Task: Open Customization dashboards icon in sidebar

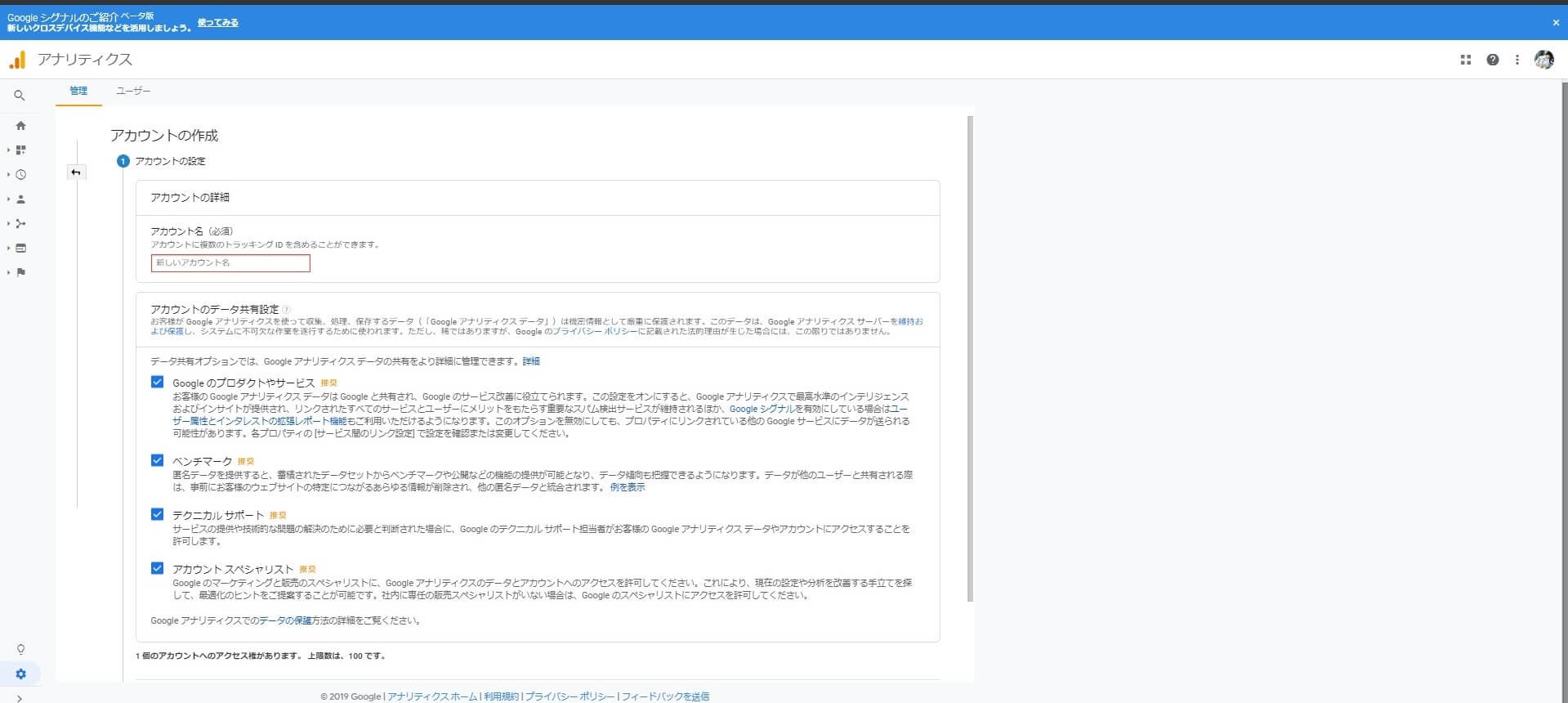Action: pos(21,150)
